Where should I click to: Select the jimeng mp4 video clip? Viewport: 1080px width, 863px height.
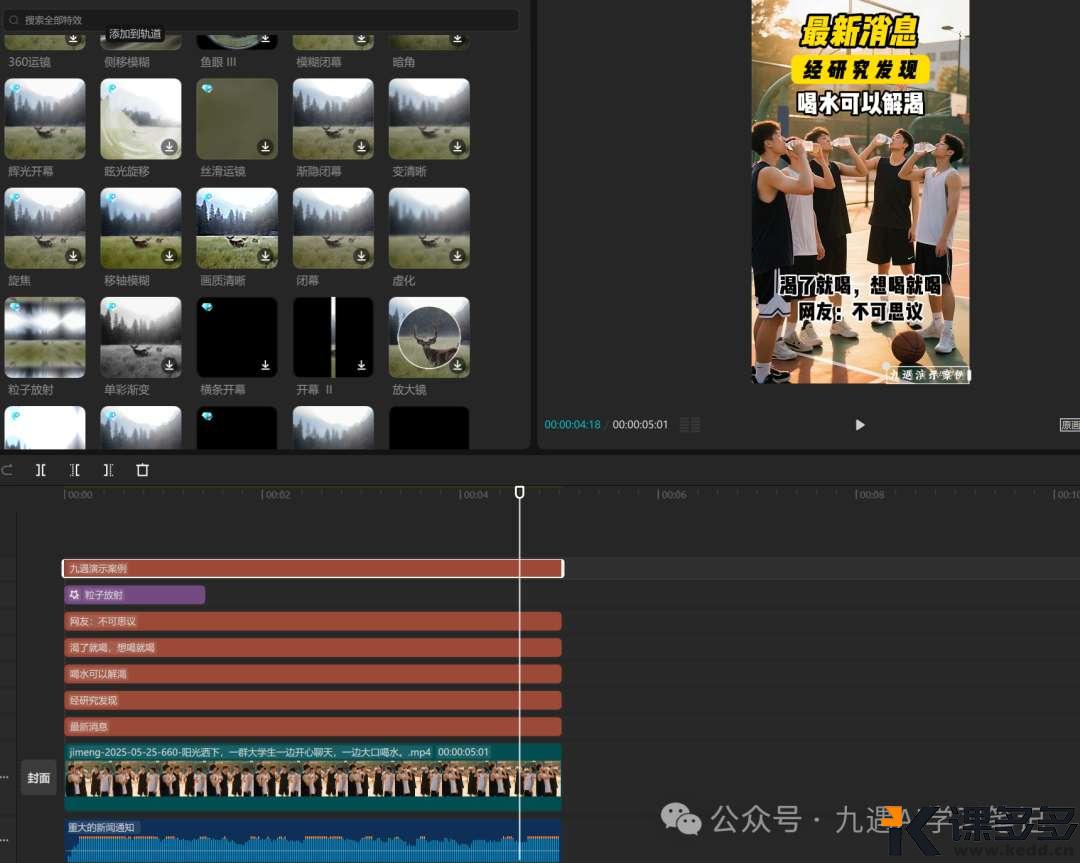[x=313, y=777]
